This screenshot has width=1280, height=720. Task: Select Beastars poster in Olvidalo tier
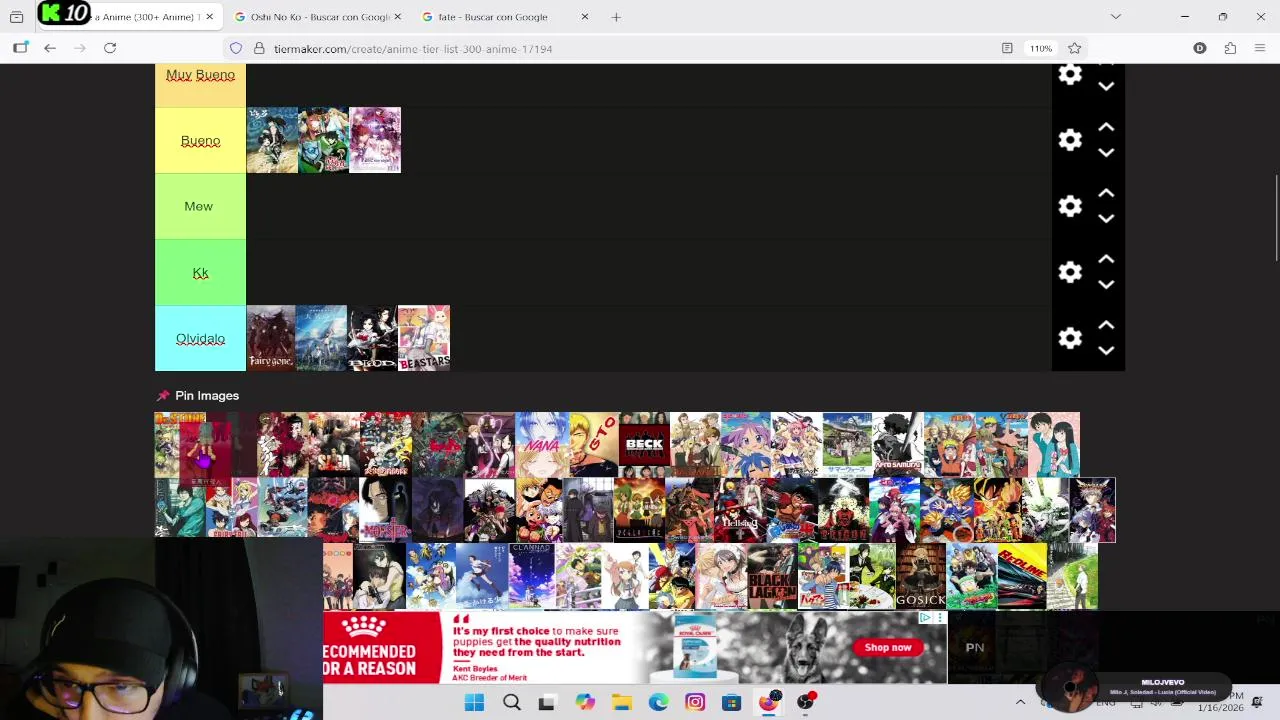click(424, 338)
